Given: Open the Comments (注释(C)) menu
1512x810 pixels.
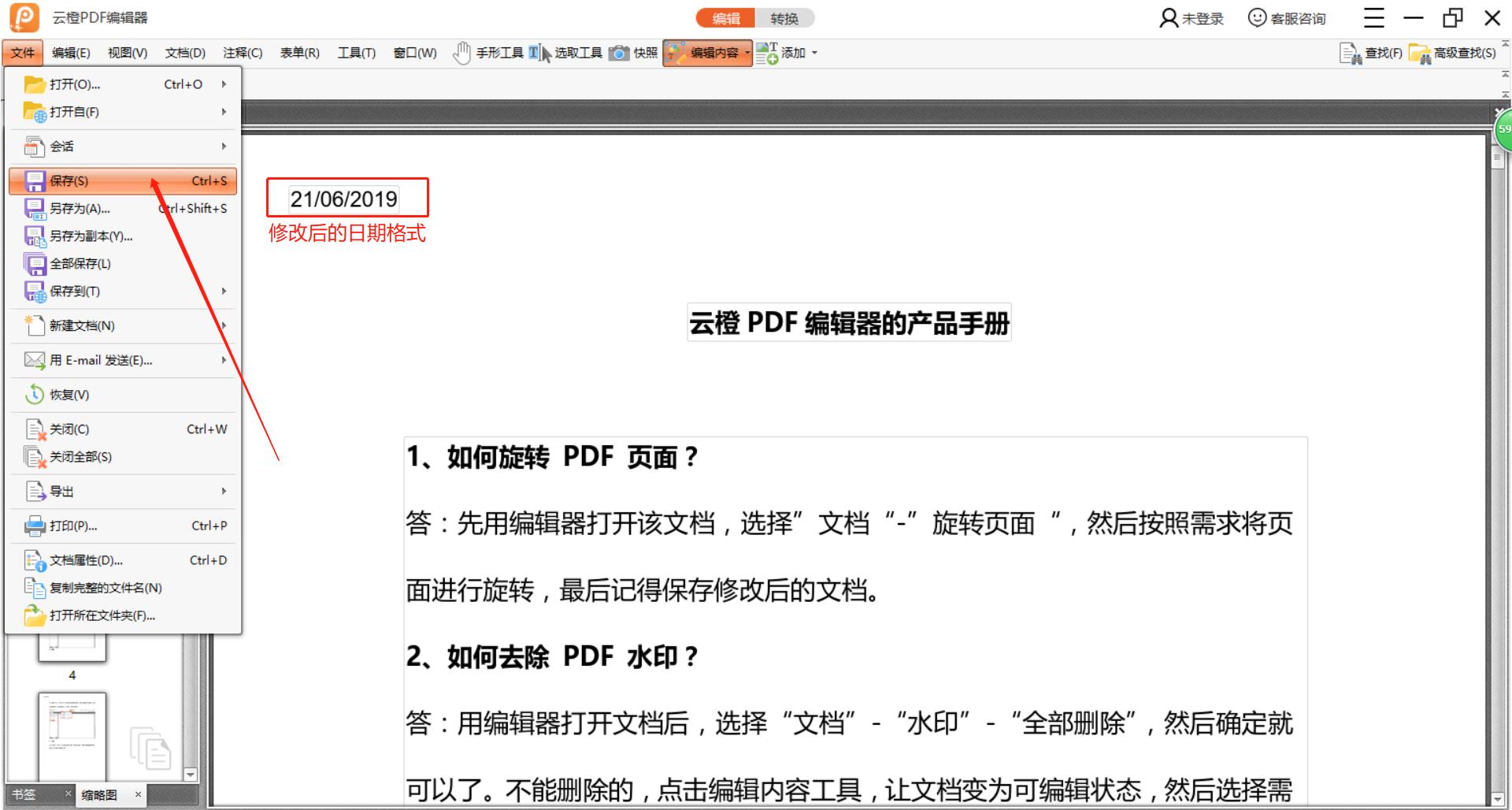Looking at the screenshot, I should point(243,53).
